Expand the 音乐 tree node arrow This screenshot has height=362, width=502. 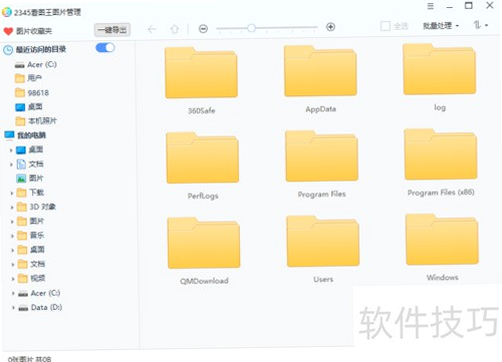[x=12, y=236]
